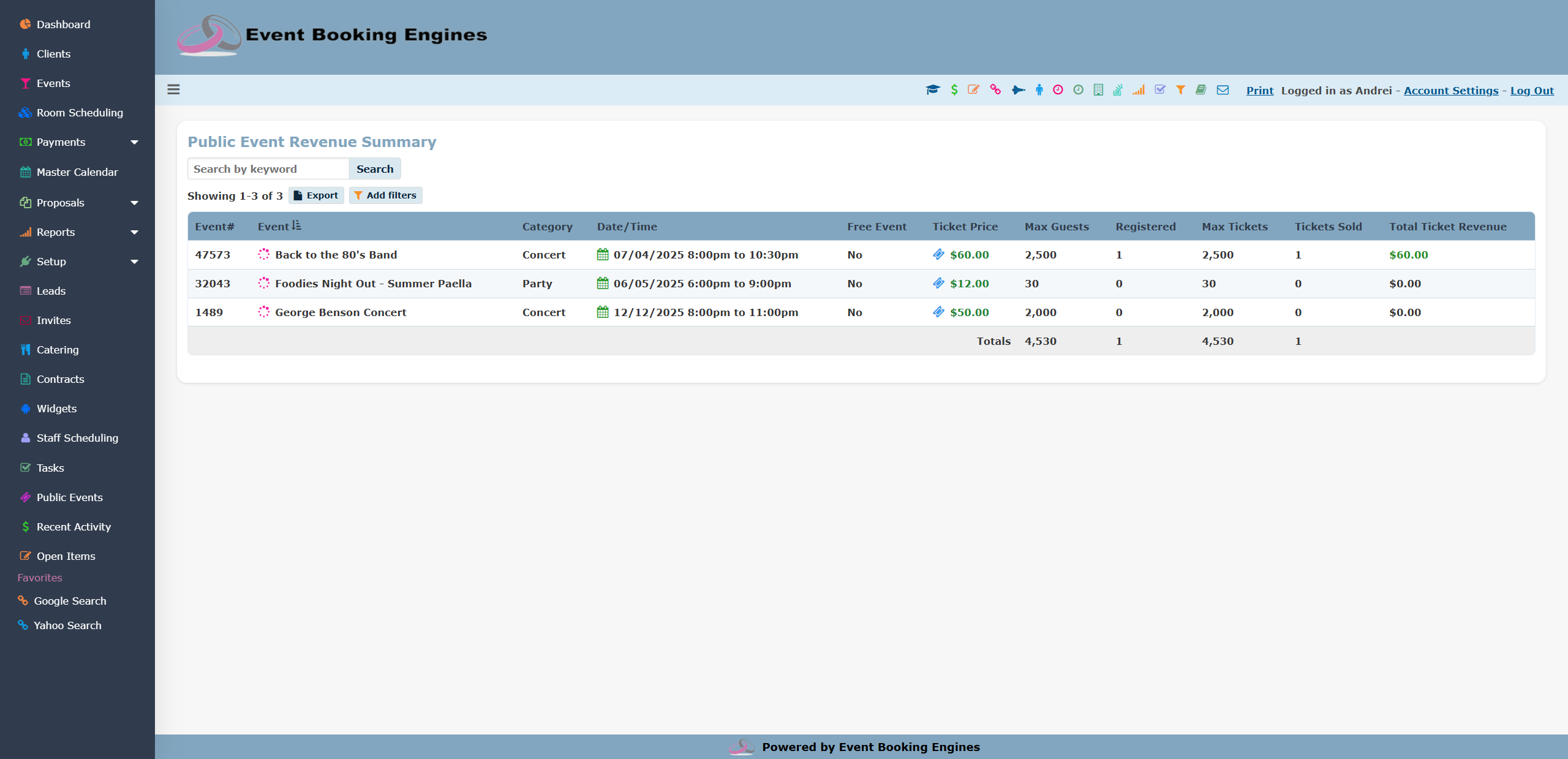Viewport: 1568px width, 759px height.
Task: Expand the Reports sidebar submenu
Action: tap(134, 232)
